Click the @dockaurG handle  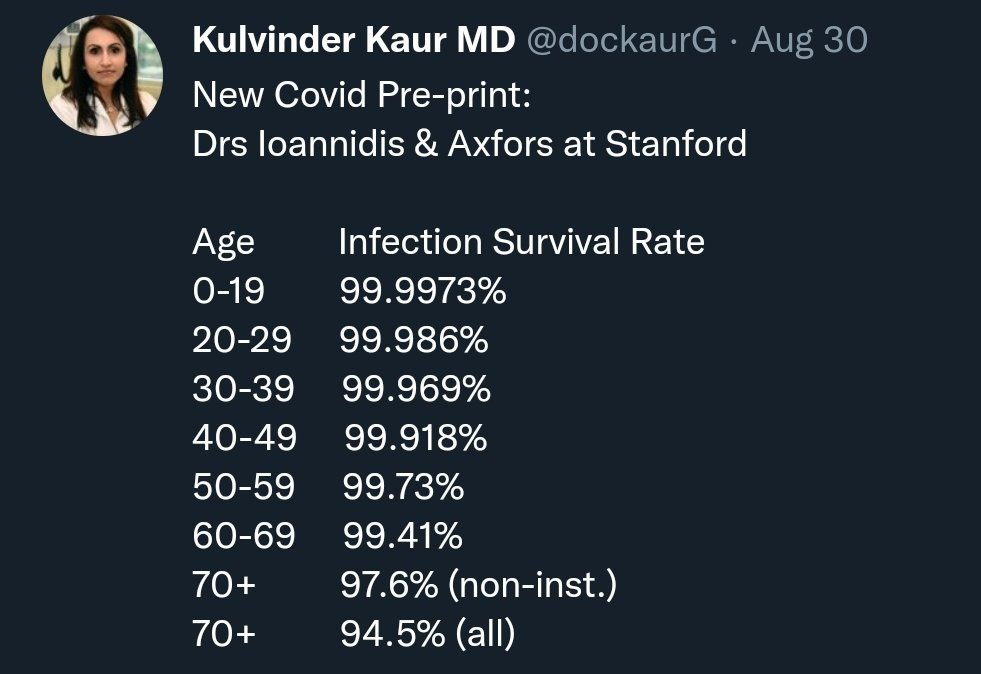pyautogui.click(x=623, y=41)
